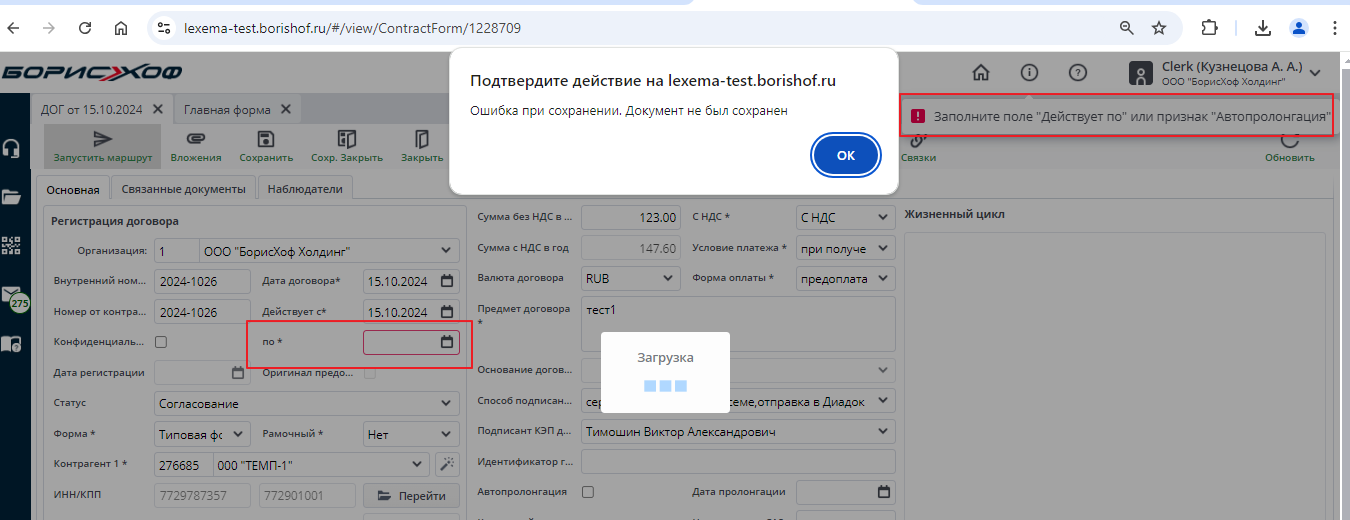
Task: Open the Наблюдатели tab
Action: coord(305,188)
